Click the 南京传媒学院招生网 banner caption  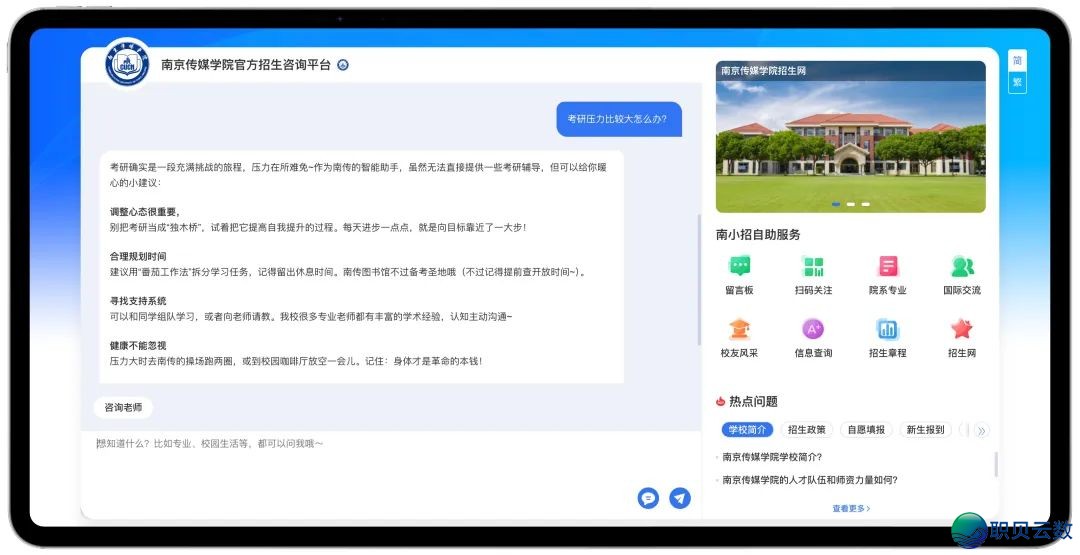click(764, 70)
